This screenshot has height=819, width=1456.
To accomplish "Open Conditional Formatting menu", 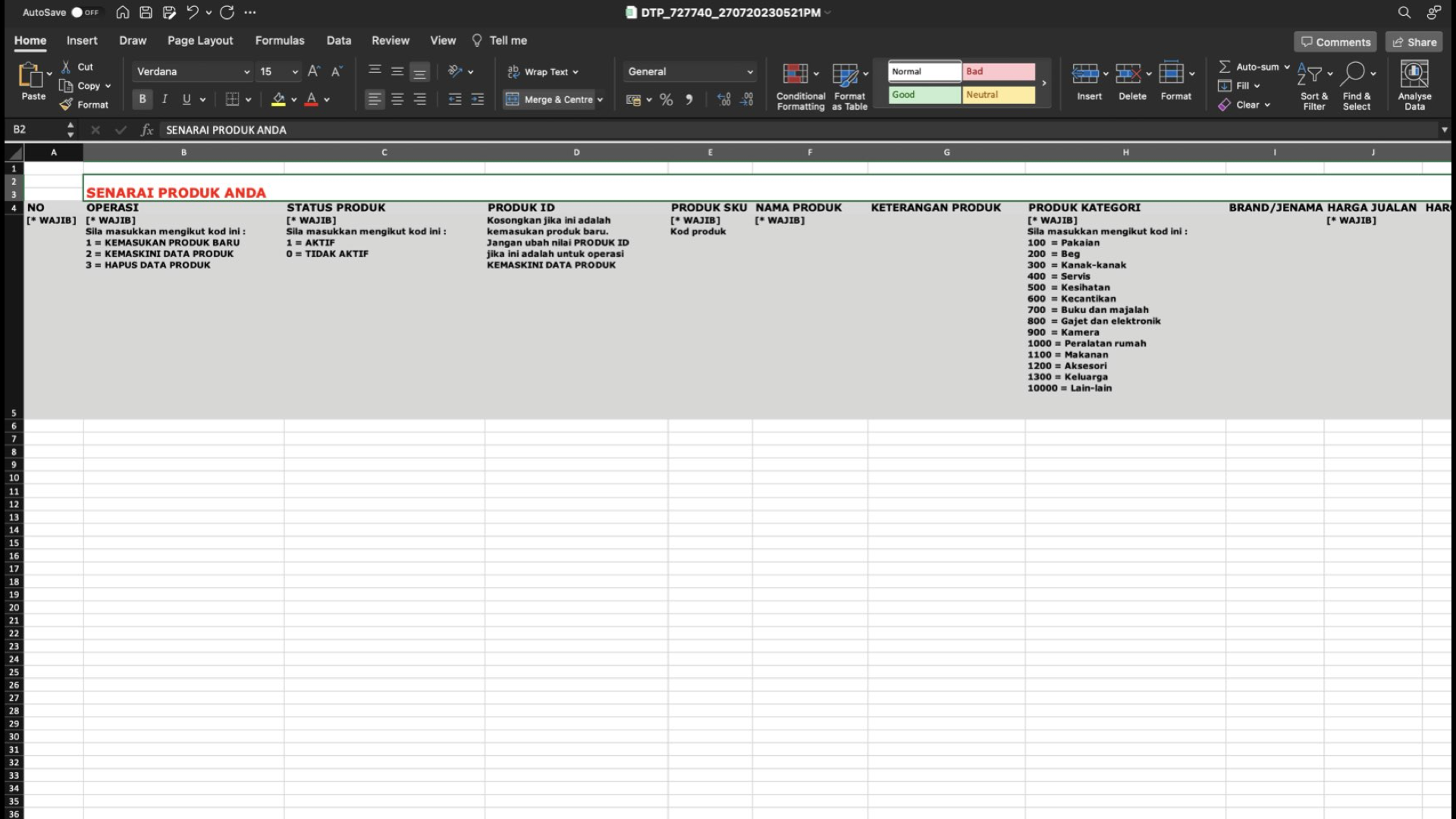I will (x=801, y=86).
